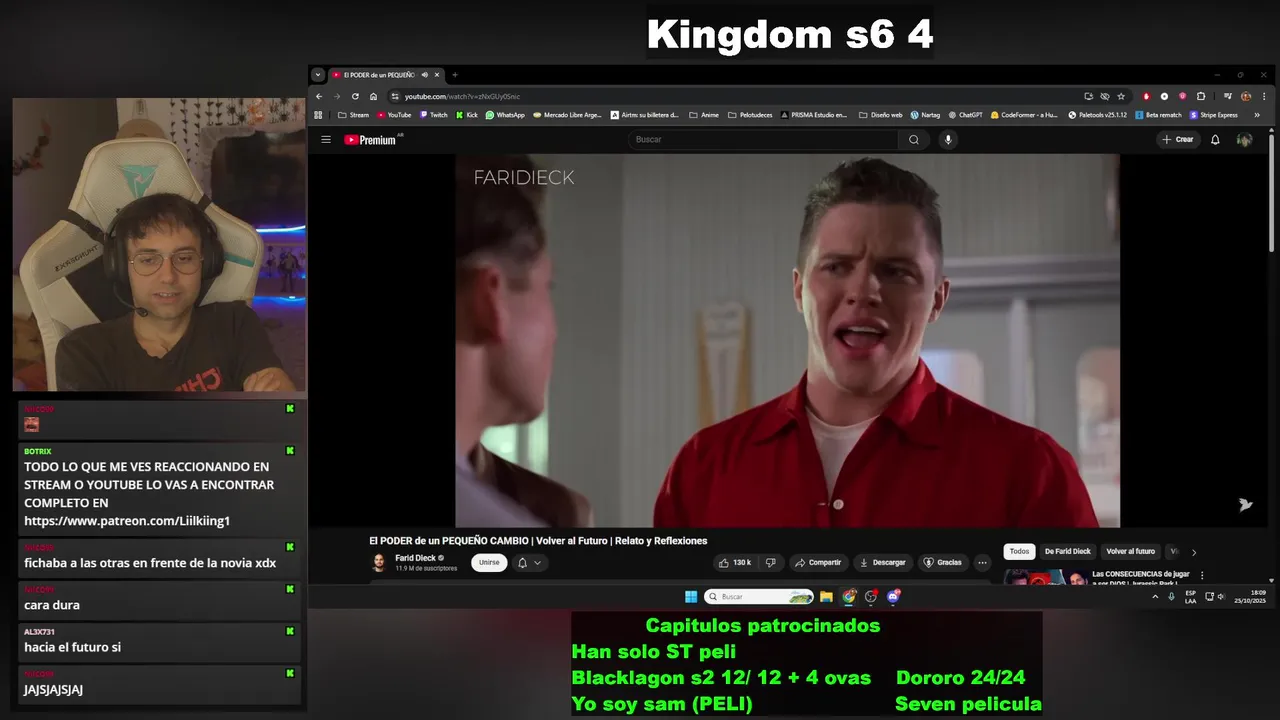This screenshot has width=1280, height=720.
Task: Click the Kick badge beside BOTRIX message
Action: [290, 451]
